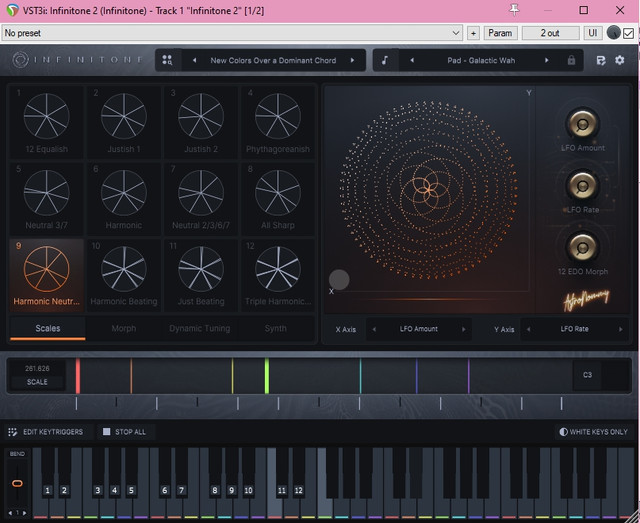Go to previous X Axis parameter
This screenshot has width=640, height=523.
373,329
